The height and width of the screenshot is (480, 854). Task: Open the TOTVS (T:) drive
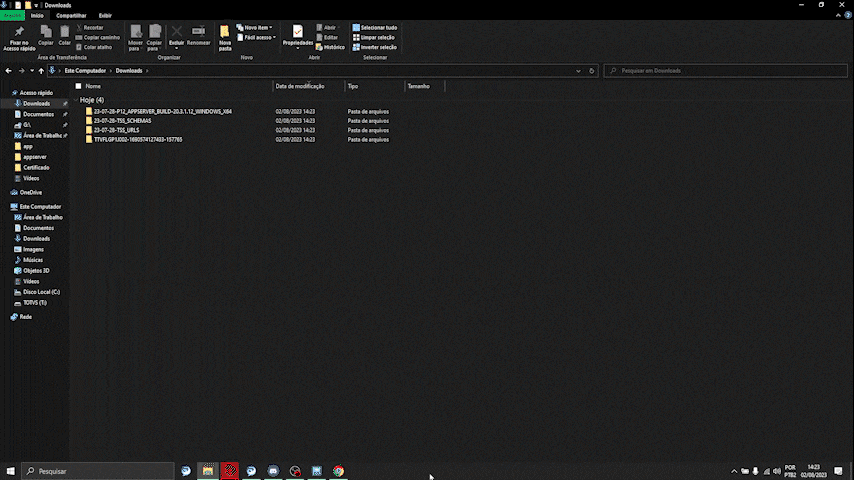(x=34, y=302)
